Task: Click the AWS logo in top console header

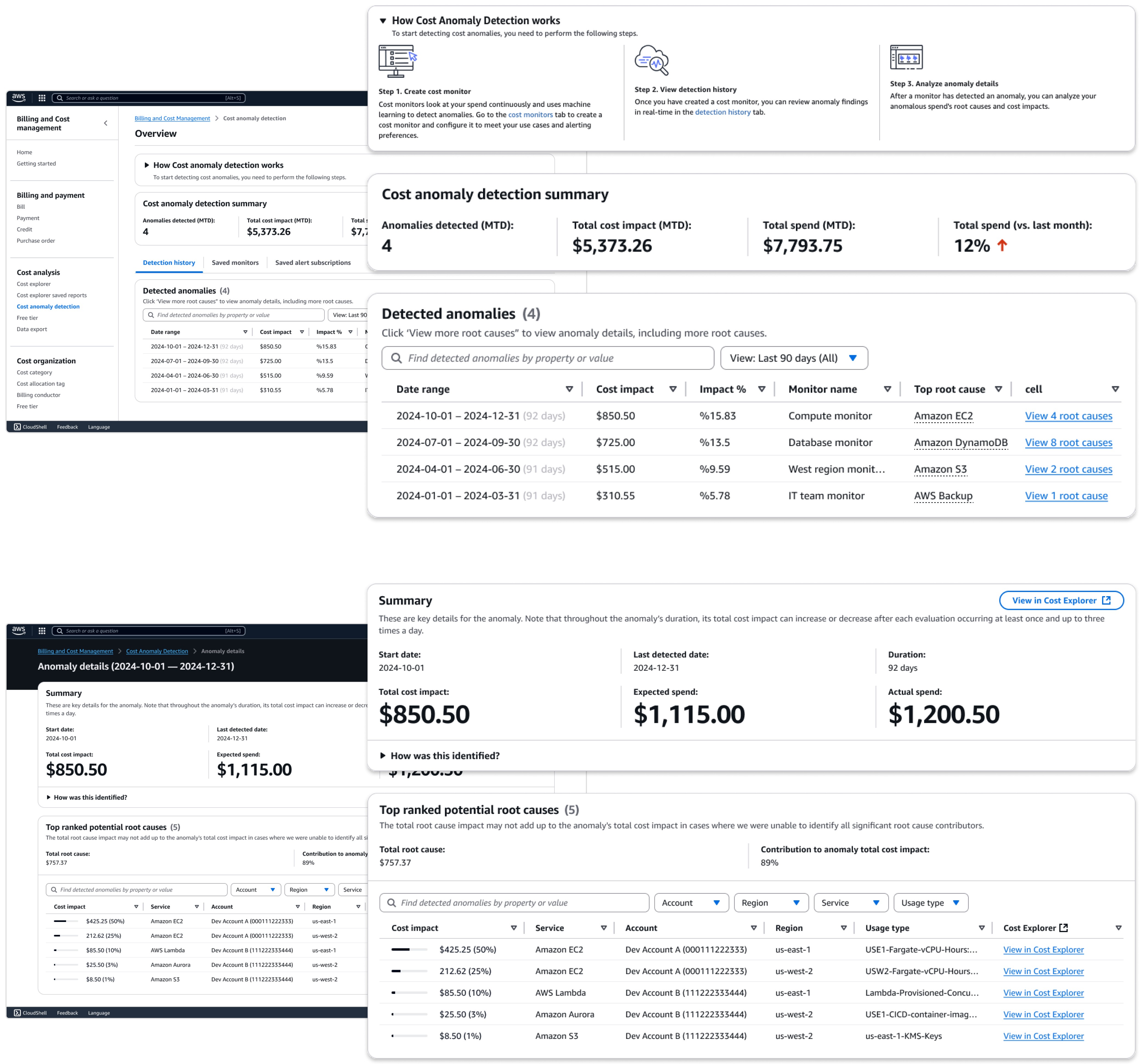Action: point(18,97)
